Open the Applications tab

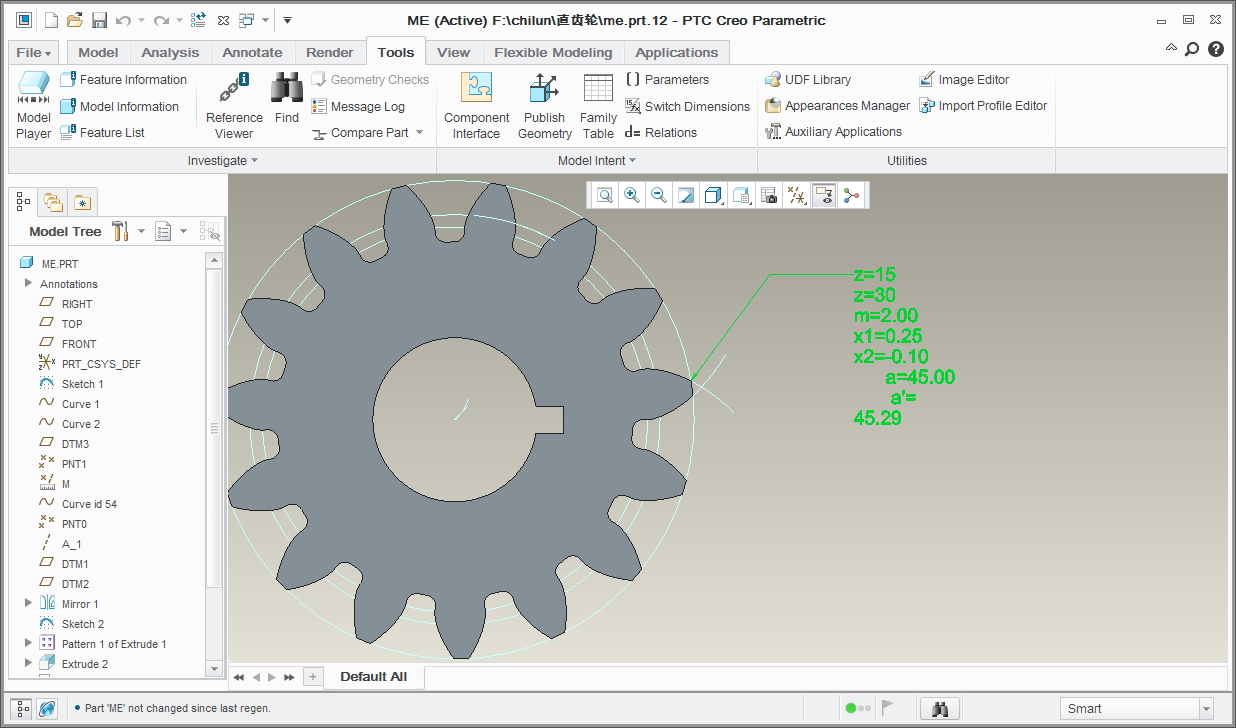point(677,52)
